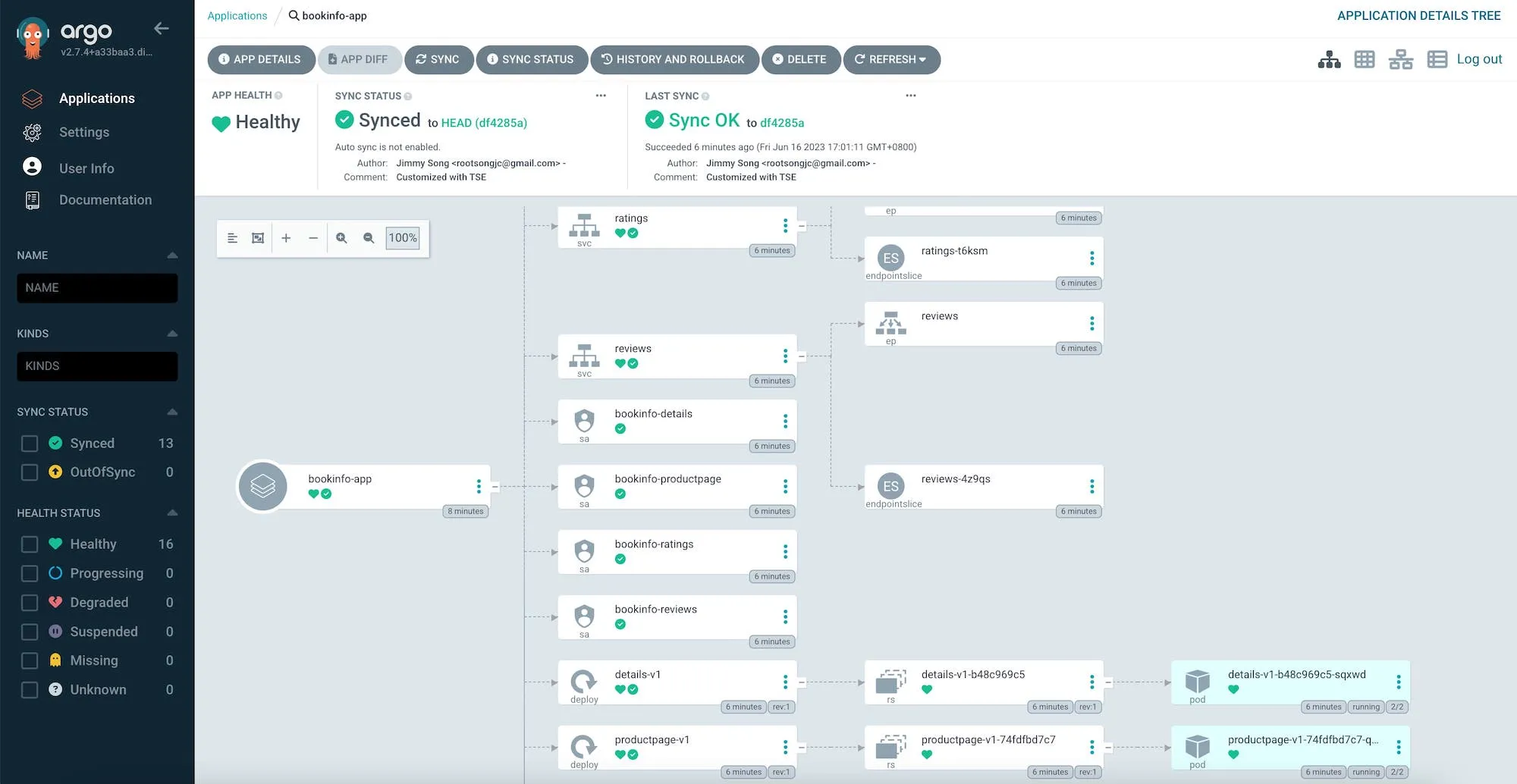The width and height of the screenshot is (1517, 784).
Task: Check the Suspended filter checkbox
Action: click(x=30, y=632)
